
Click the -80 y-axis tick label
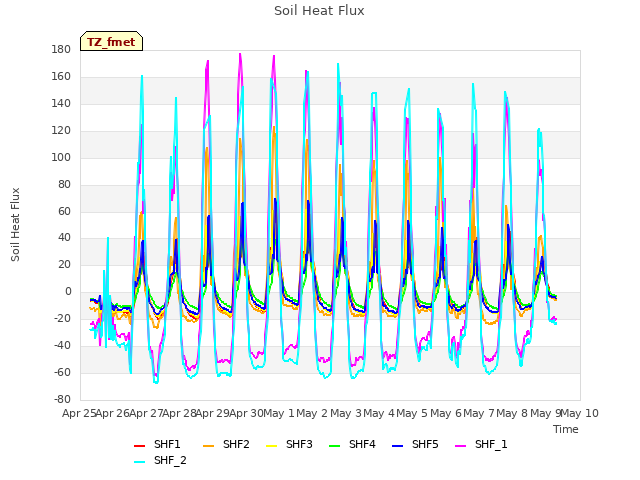(x=62, y=399)
